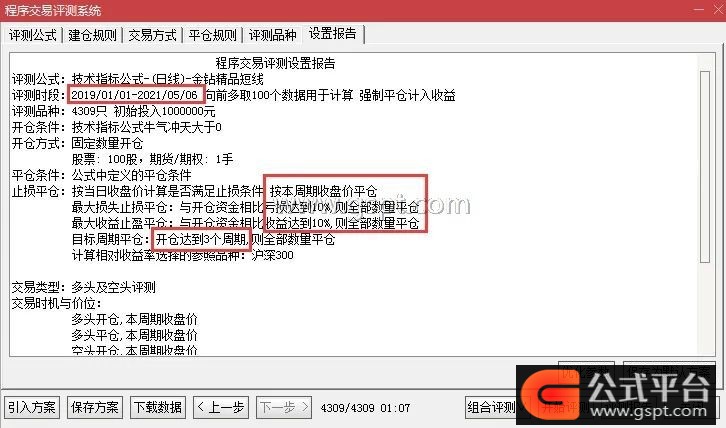Select the 平仓规则 tab
The width and height of the screenshot is (726, 428).
tap(213, 35)
